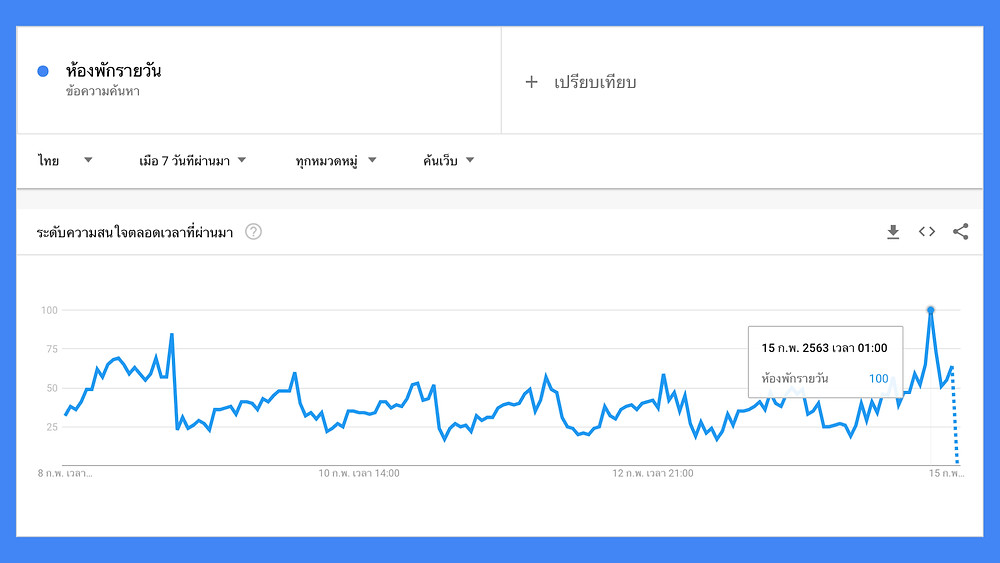Click the เปรียบเทียบ compare button
This screenshot has height=563, width=1000.
(x=595, y=82)
